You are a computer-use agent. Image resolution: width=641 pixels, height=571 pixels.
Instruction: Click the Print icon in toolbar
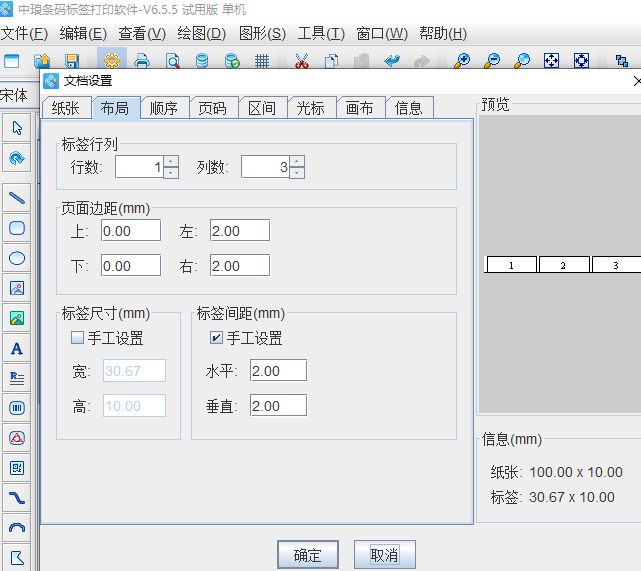142,61
